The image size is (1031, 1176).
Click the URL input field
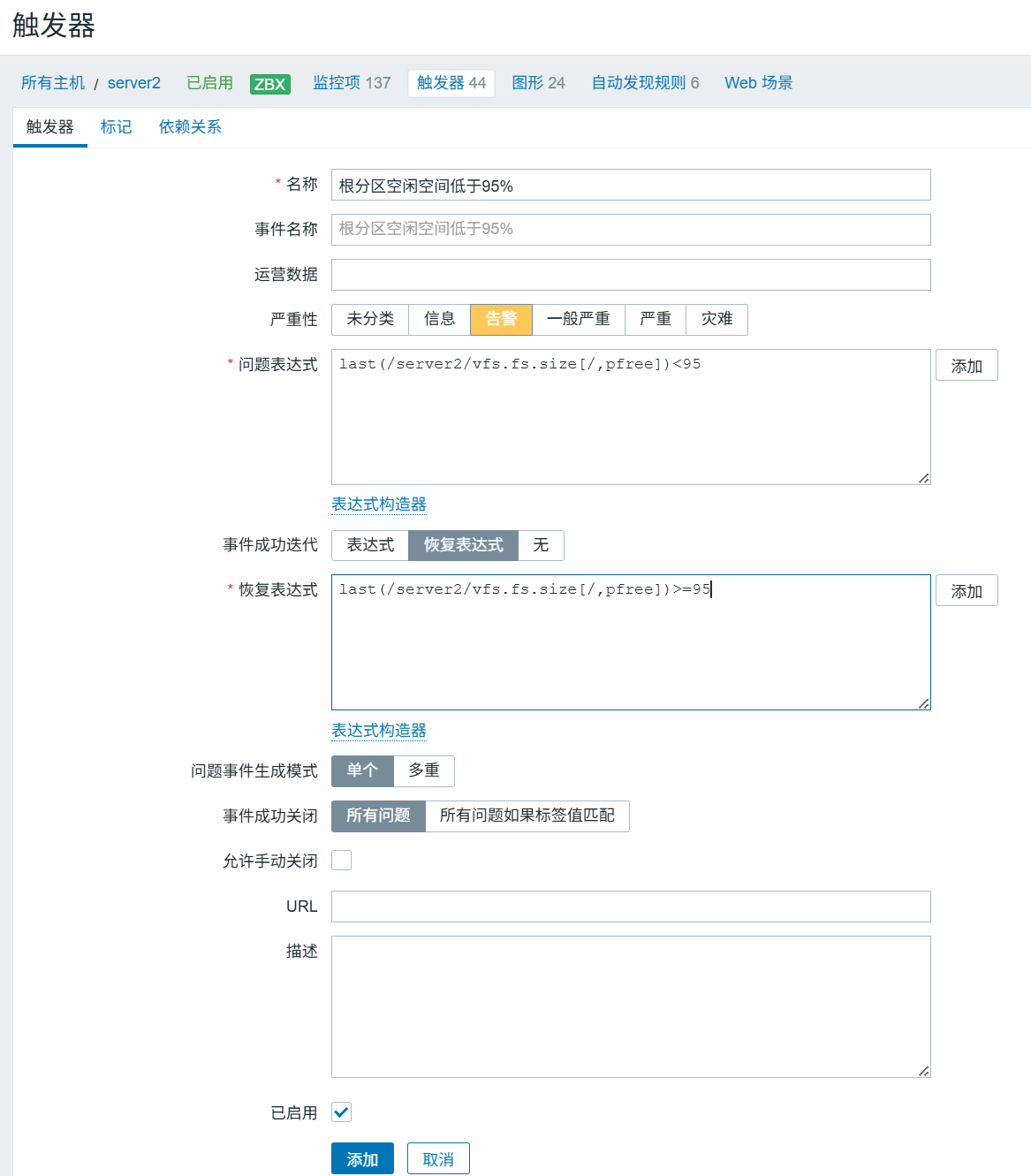pyautogui.click(x=631, y=907)
